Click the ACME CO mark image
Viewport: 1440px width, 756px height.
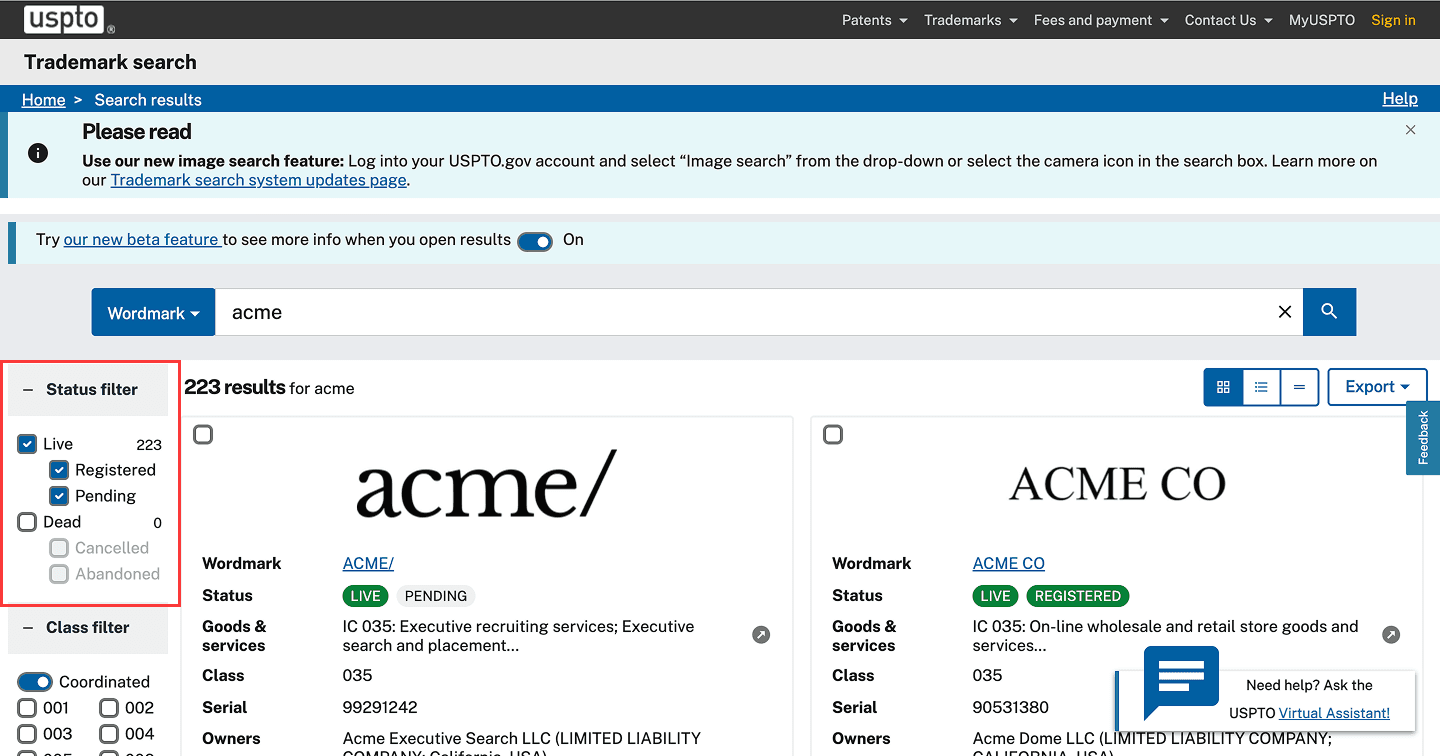[1117, 485]
